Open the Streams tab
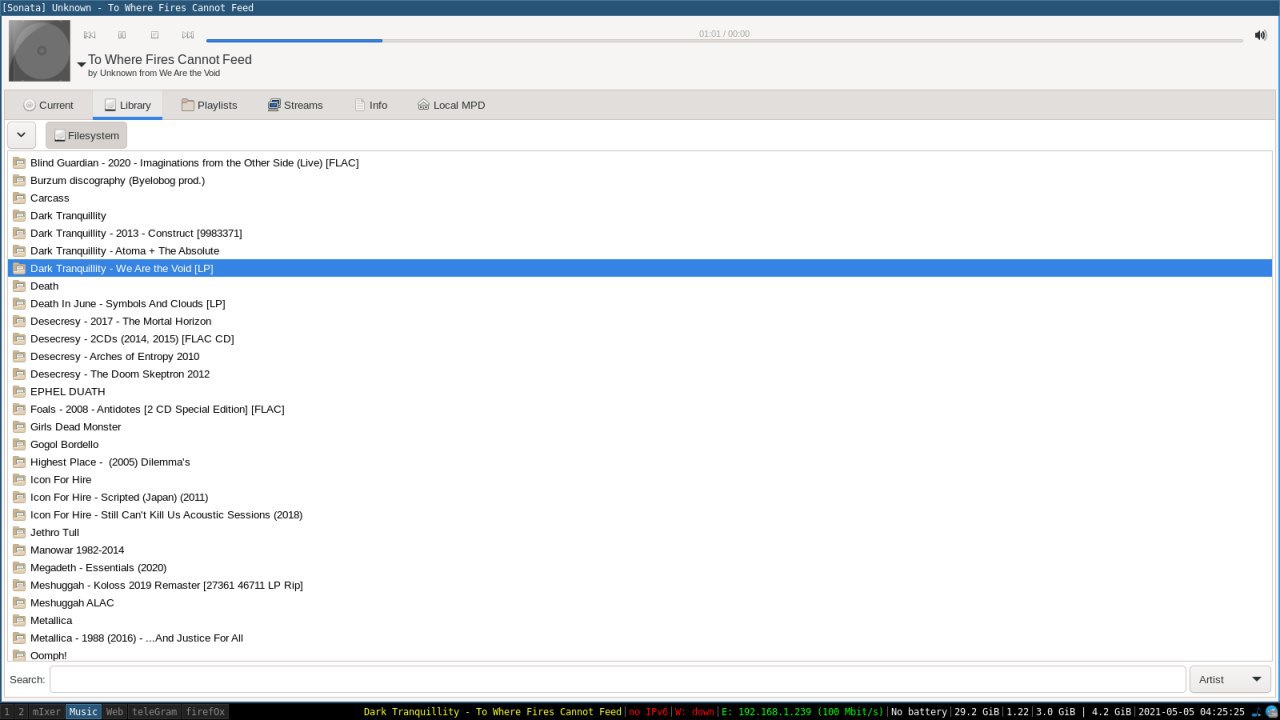 (x=295, y=105)
